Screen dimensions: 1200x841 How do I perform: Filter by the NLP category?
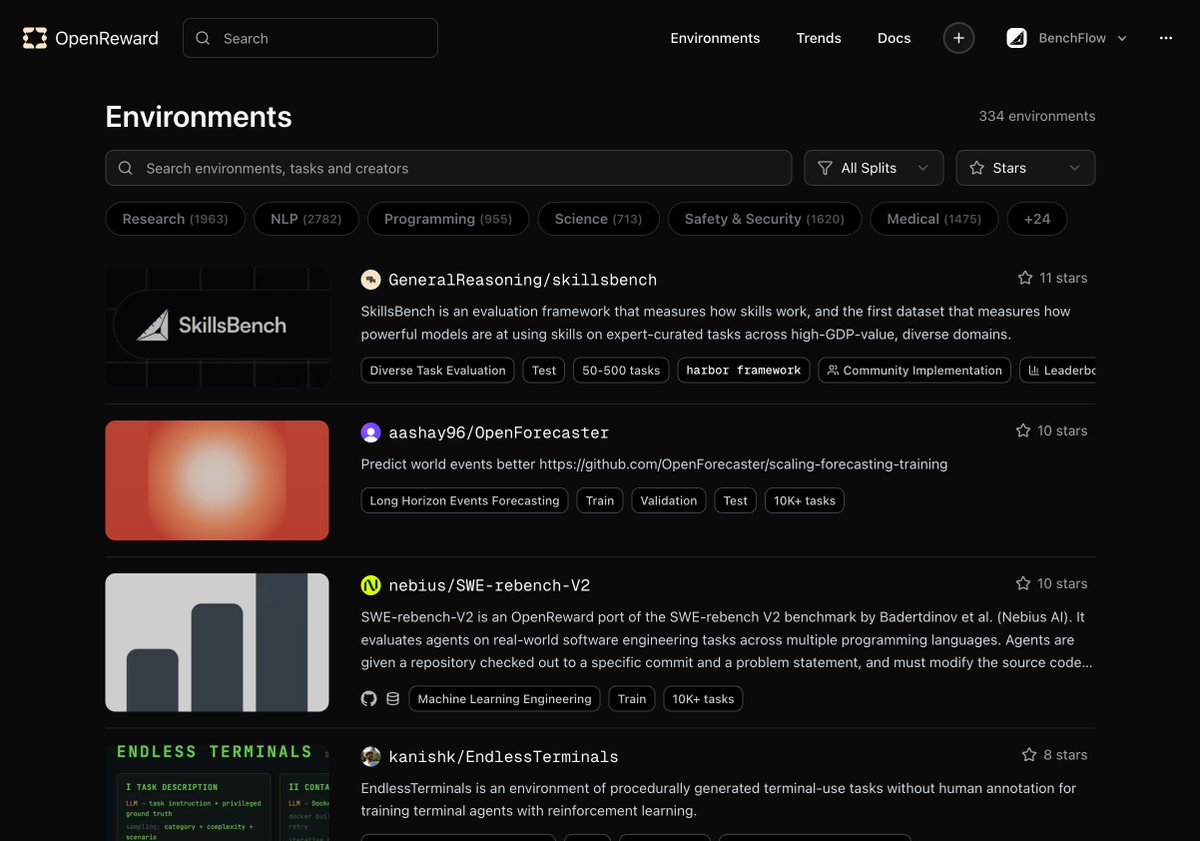click(x=306, y=219)
